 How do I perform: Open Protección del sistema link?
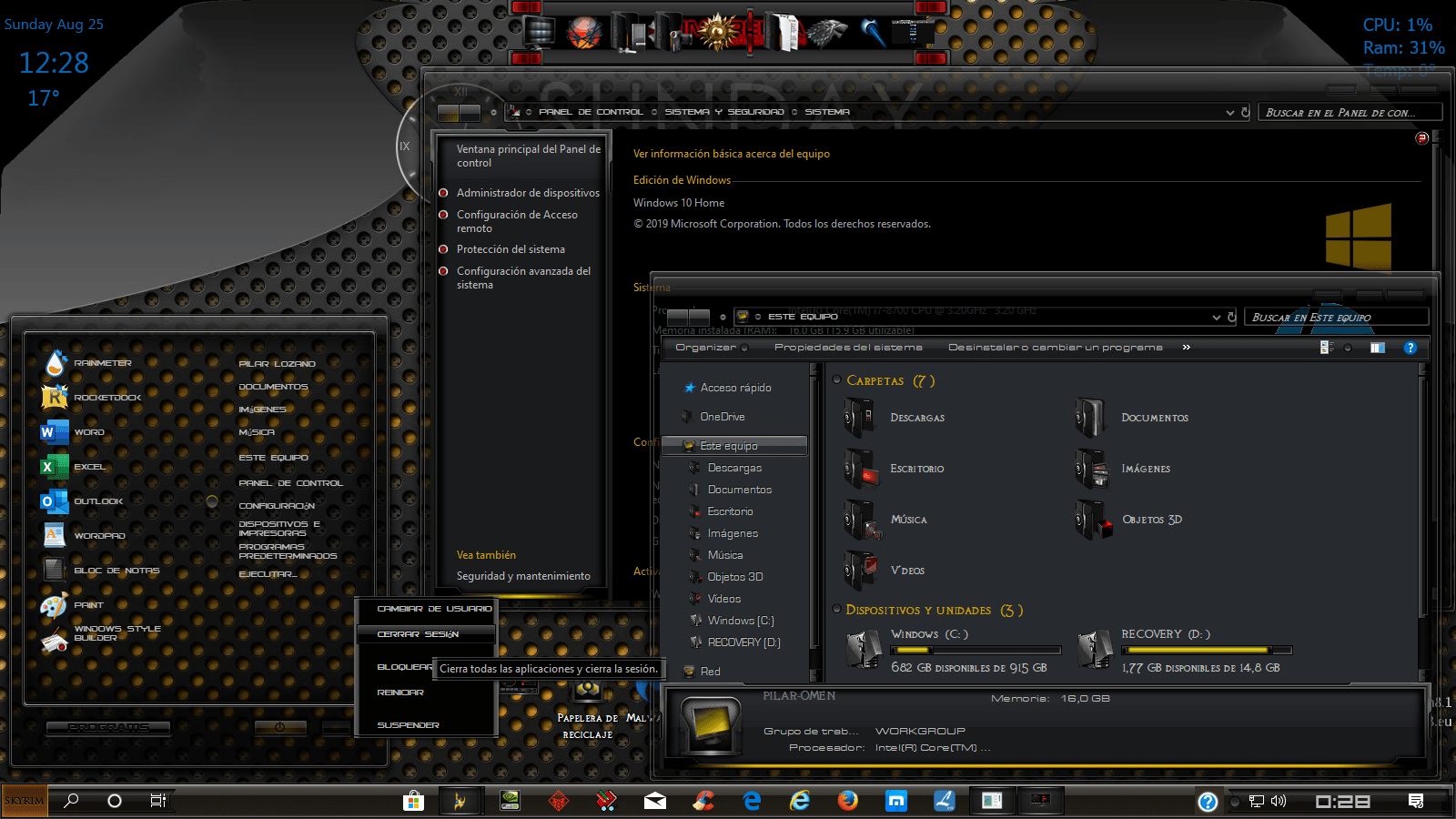tap(511, 249)
